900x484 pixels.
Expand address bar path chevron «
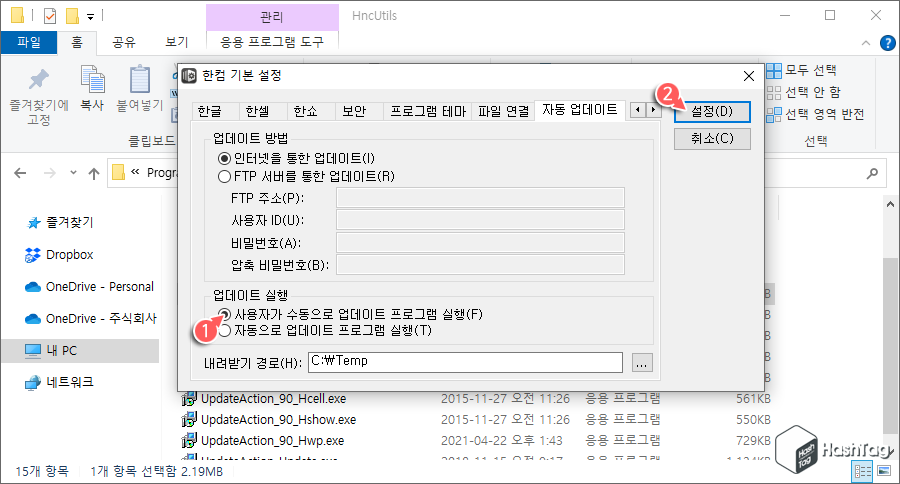pyautogui.click(x=135, y=172)
